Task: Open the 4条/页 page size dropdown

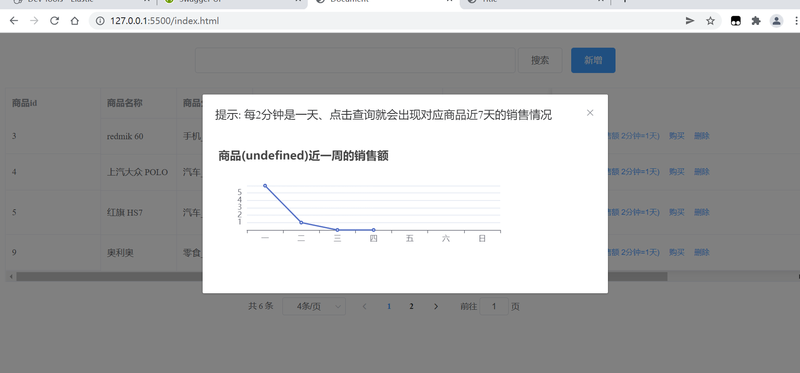Action: [x=314, y=306]
